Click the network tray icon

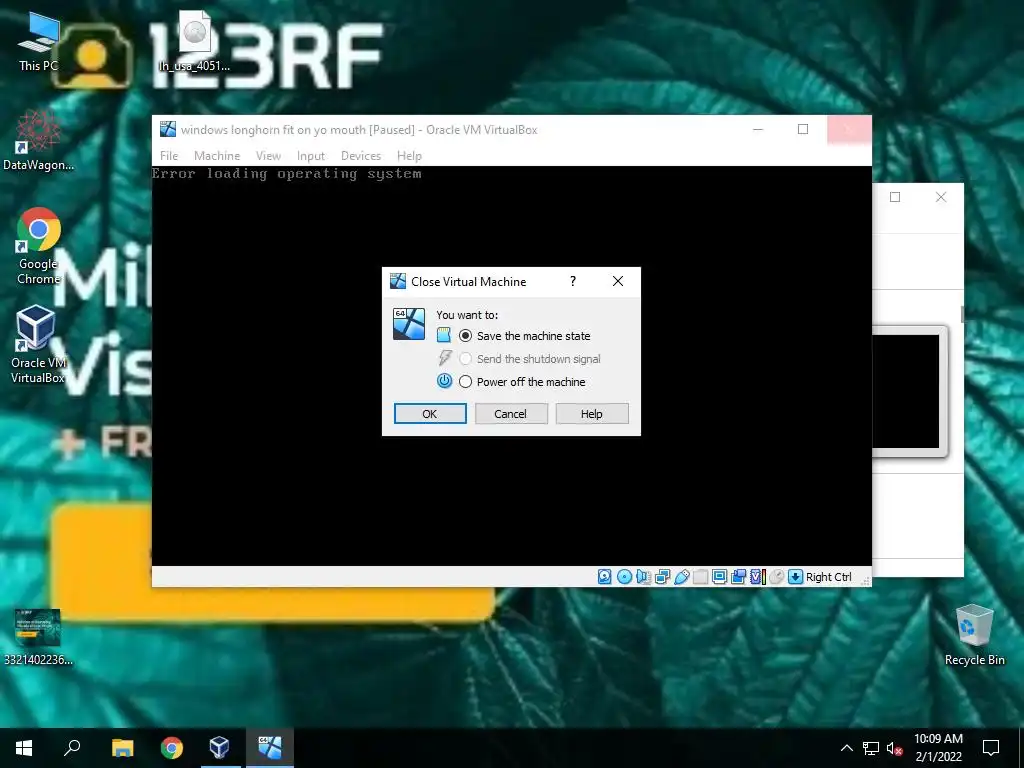click(871, 748)
